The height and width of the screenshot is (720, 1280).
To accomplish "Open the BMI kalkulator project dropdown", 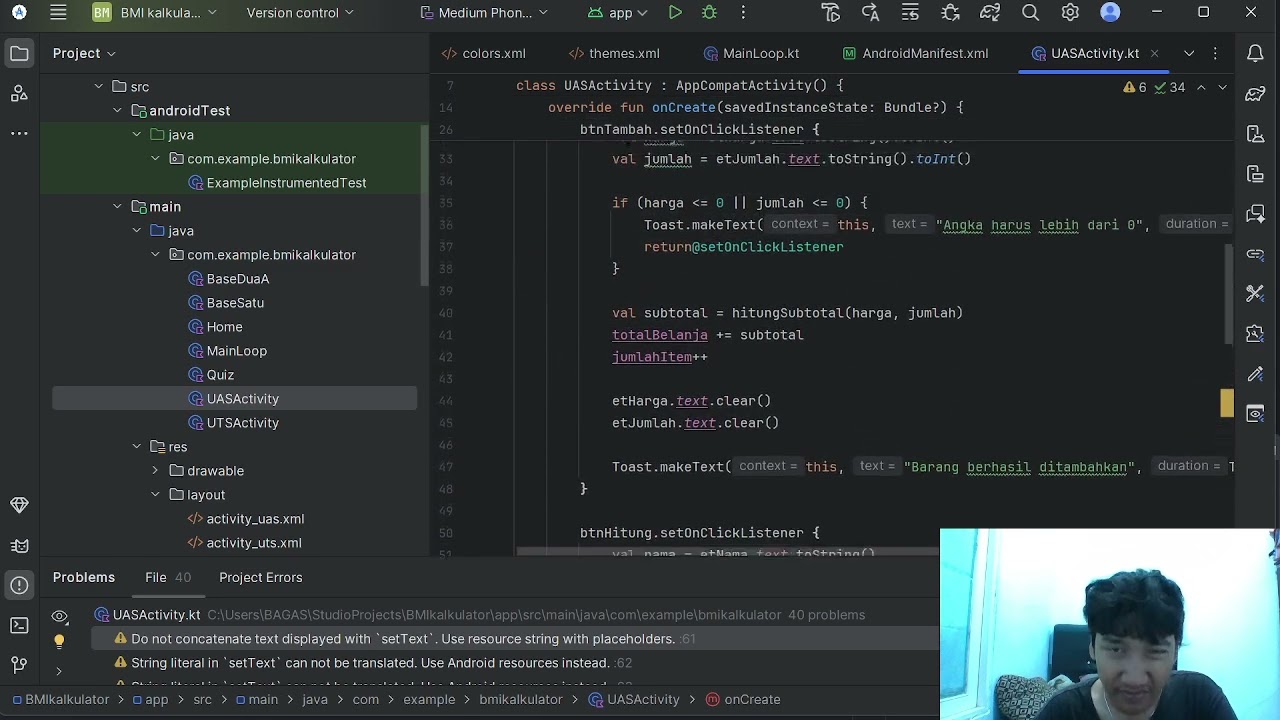I will tap(154, 13).
